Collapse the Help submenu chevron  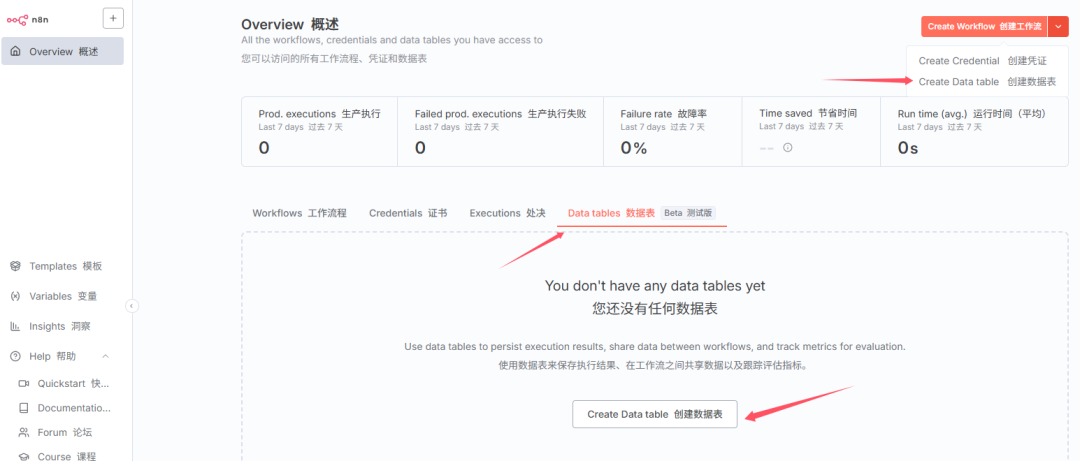105,356
